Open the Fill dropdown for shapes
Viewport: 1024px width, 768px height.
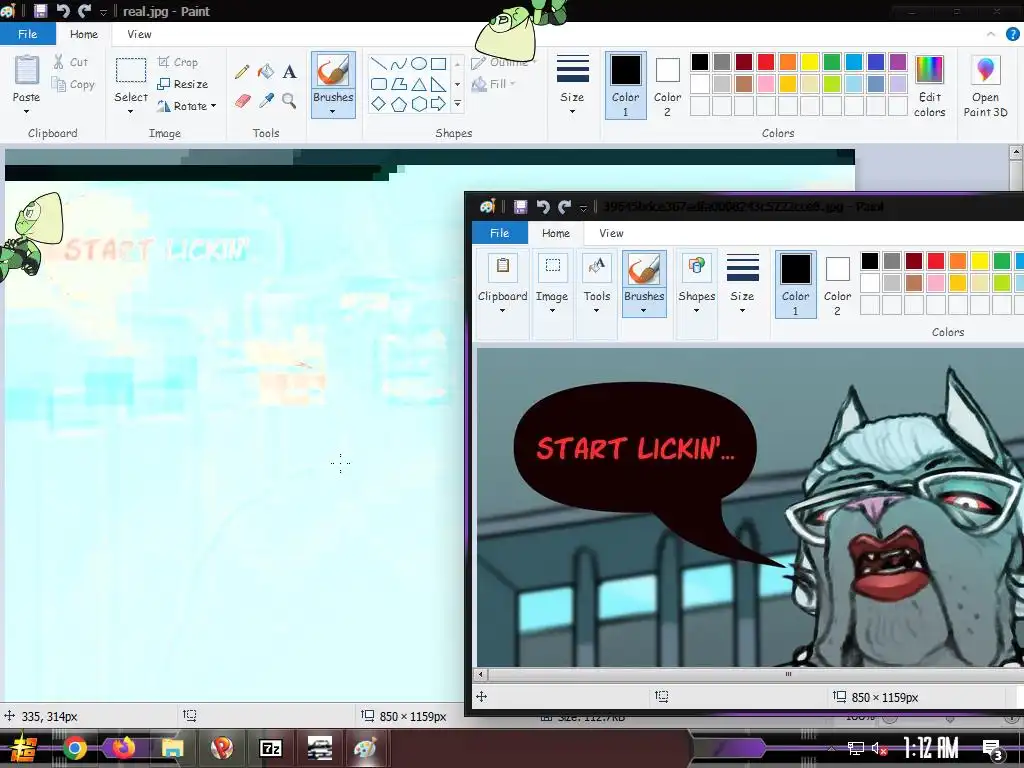pos(494,84)
